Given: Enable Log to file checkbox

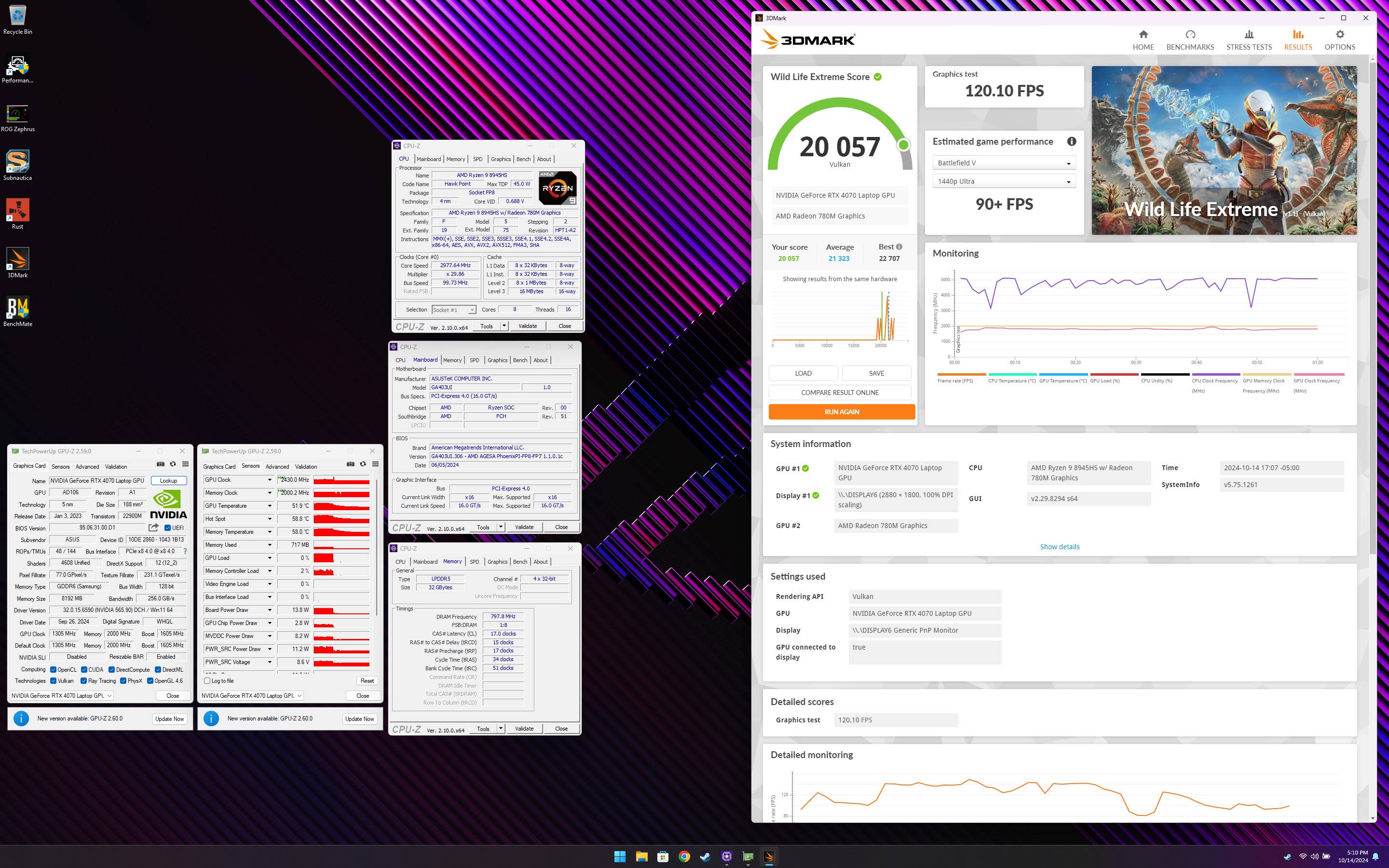Looking at the screenshot, I should point(207,681).
